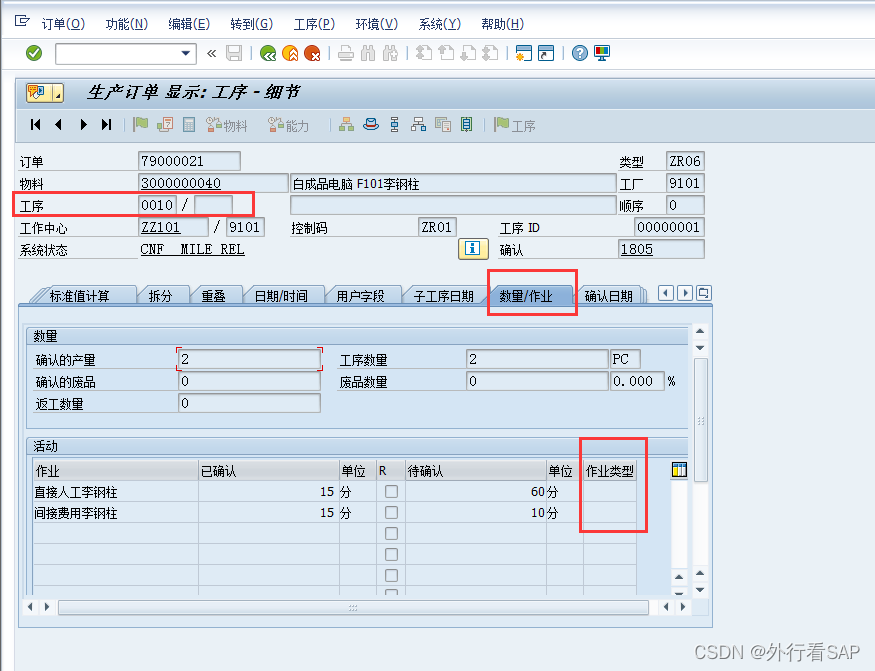Screen dimensions: 875x671
Task: Switch to the 标准值计算 tab
Action: coord(80,296)
